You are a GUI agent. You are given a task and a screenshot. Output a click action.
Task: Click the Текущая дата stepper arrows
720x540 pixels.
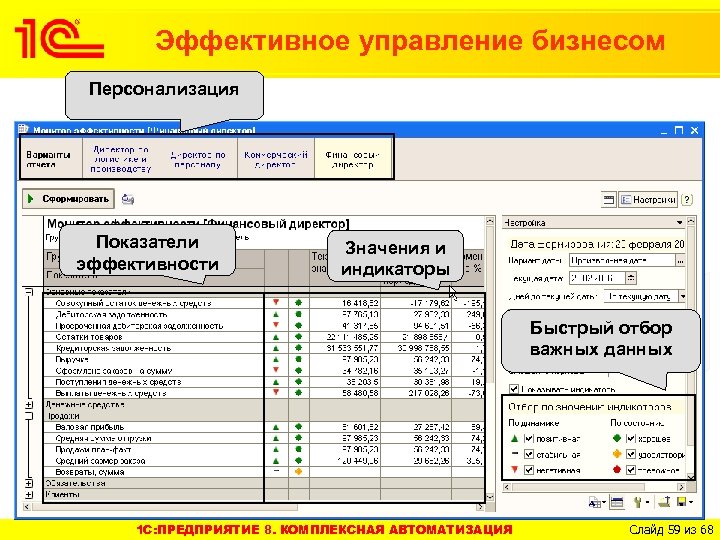coord(631,278)
